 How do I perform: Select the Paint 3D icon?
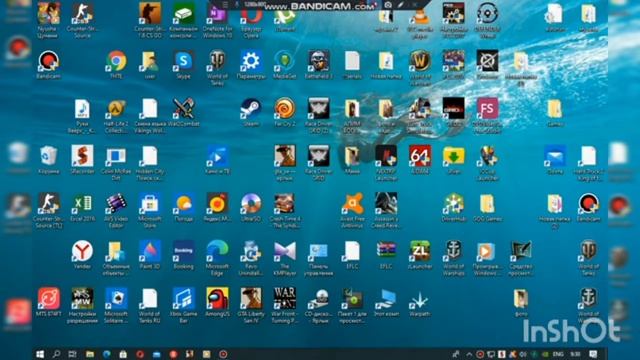pyautogui.click(x=150, y=251)
